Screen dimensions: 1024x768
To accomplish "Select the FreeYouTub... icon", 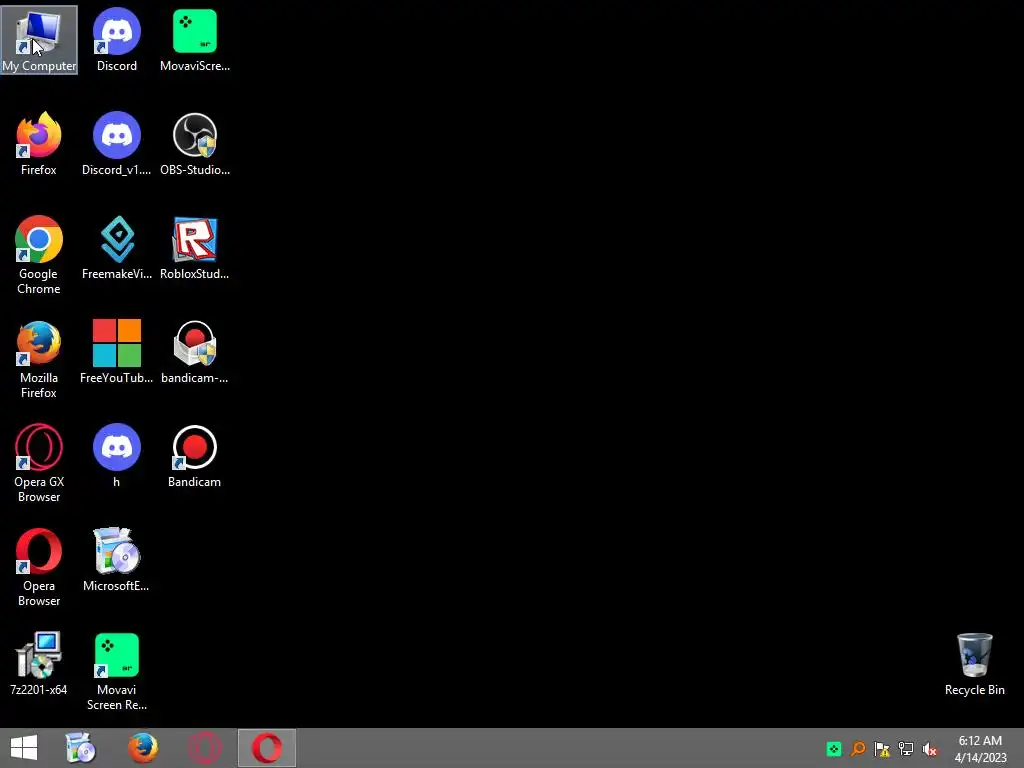I will click(x=117, y=352).
